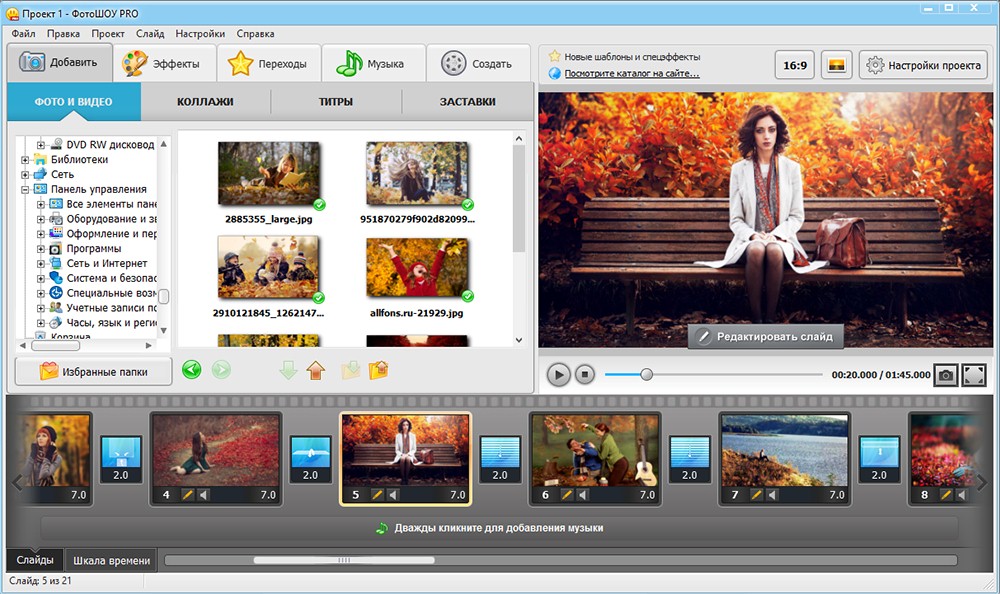The width and height of the screenshot is (1000, 594).
Task: Click the Редактировать слайд button
Action: pyautogui.click(x=766, y=337)
